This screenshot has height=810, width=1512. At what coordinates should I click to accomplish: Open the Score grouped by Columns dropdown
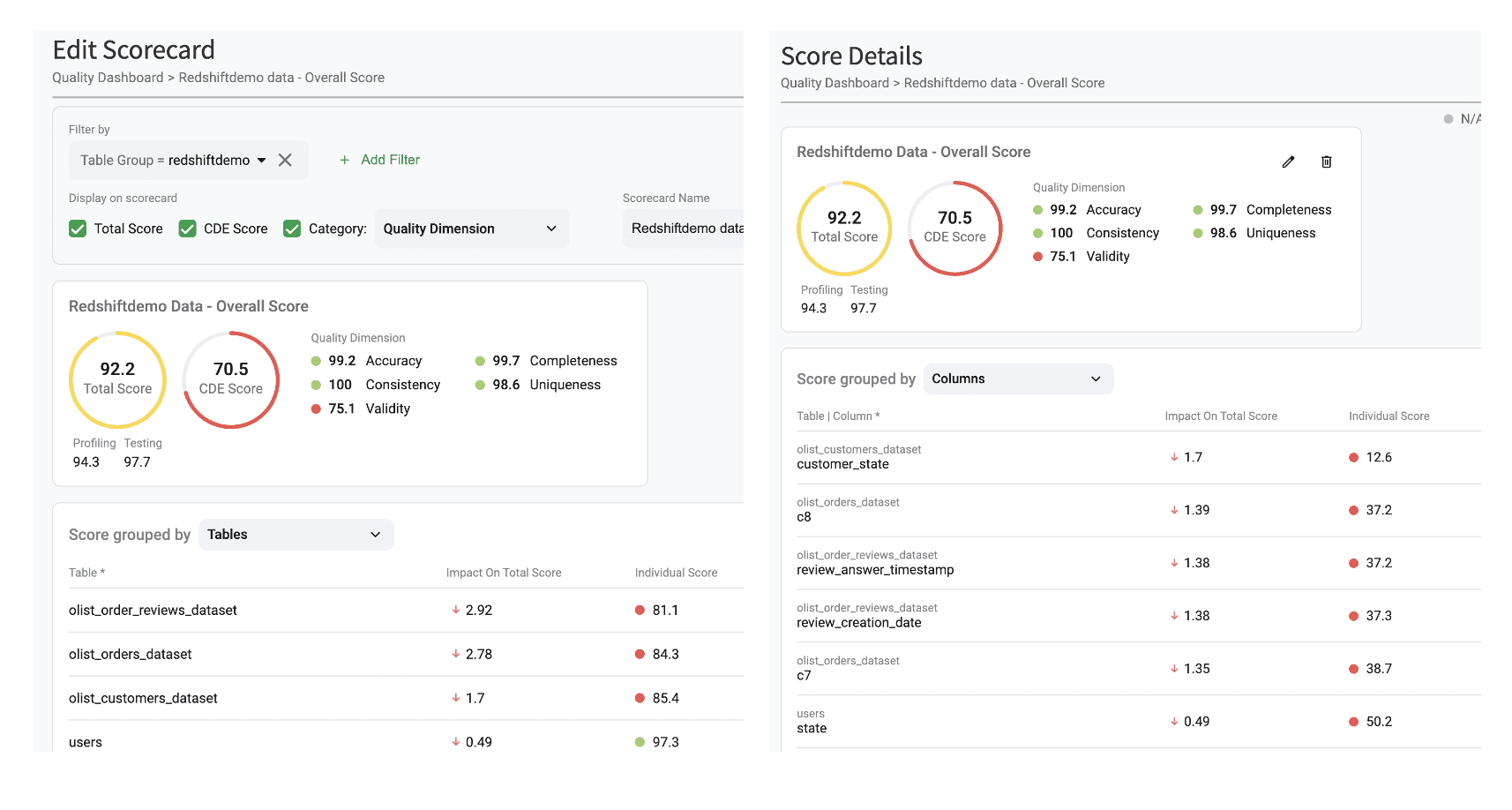(1018, 379)
